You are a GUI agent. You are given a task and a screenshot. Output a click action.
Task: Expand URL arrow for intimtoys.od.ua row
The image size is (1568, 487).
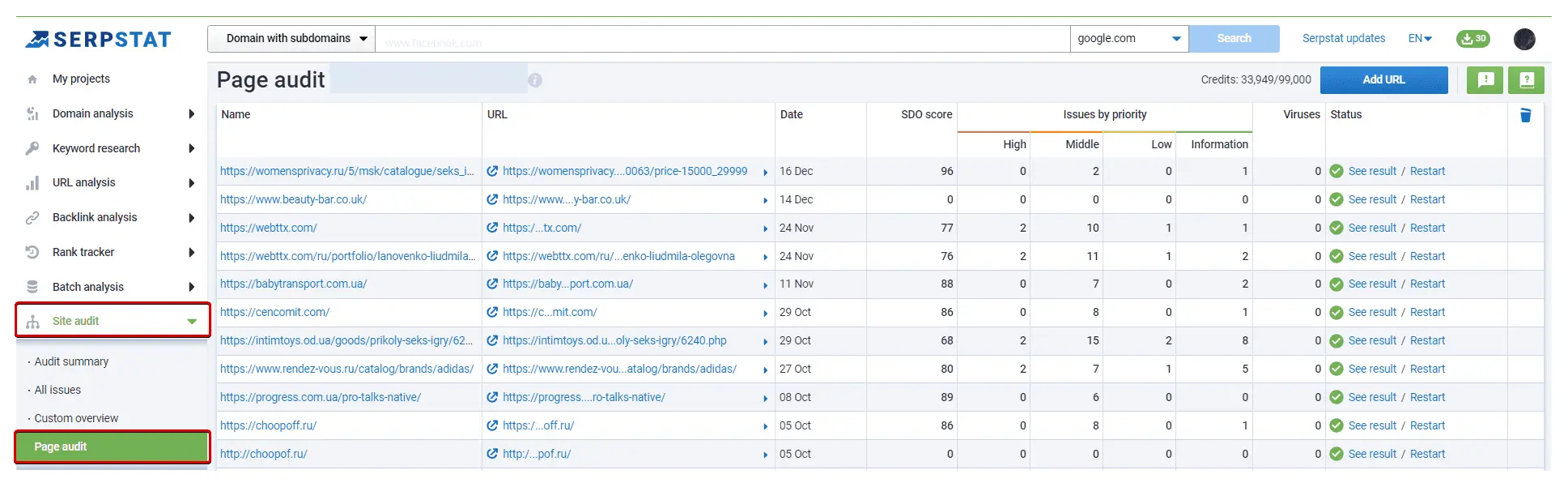(765, 342)
